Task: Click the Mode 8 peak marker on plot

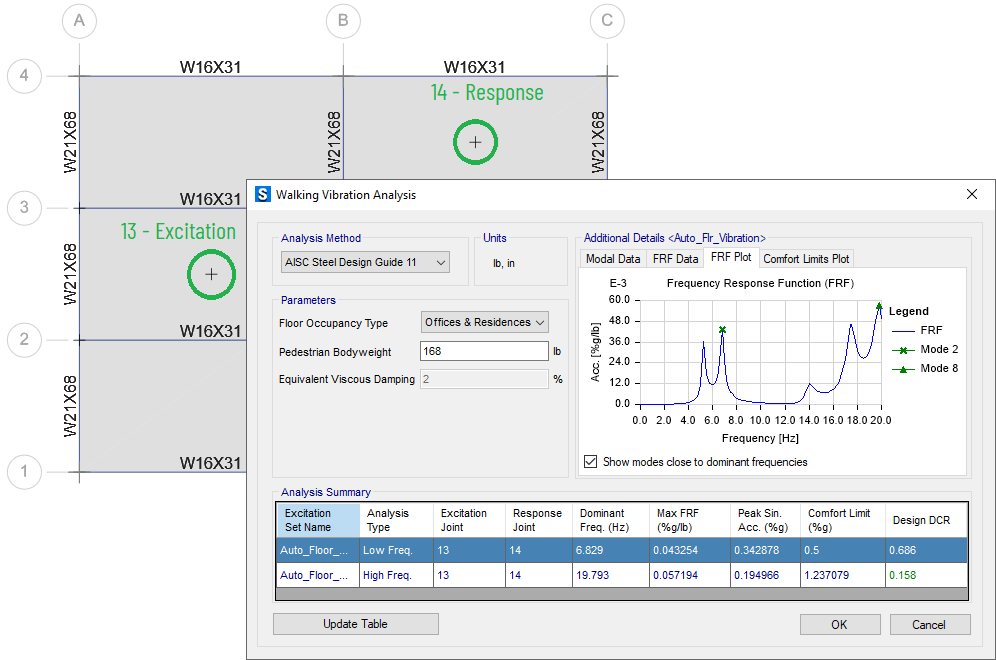Action: pos(879,307)
